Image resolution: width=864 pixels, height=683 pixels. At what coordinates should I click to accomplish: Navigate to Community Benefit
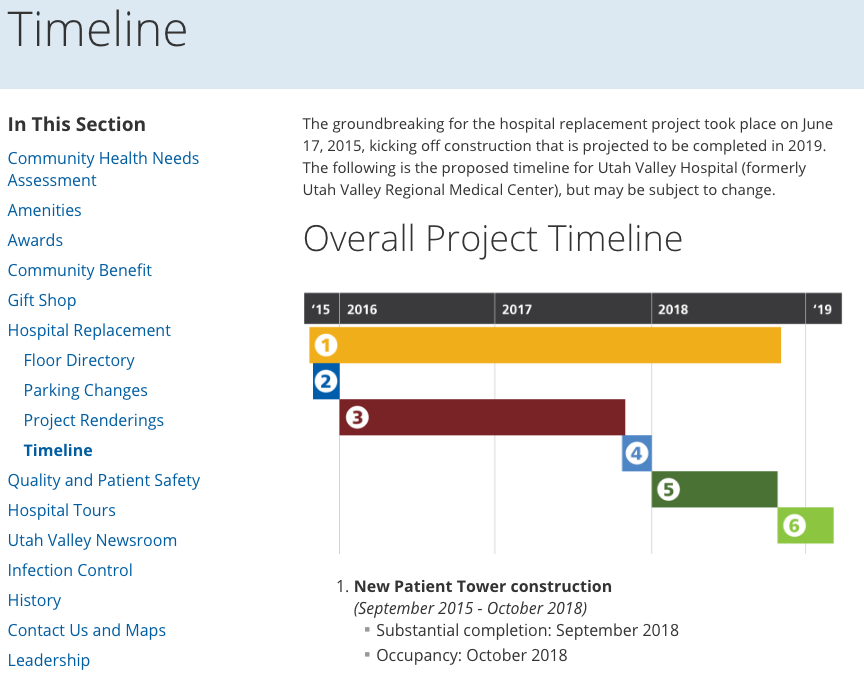79,270
